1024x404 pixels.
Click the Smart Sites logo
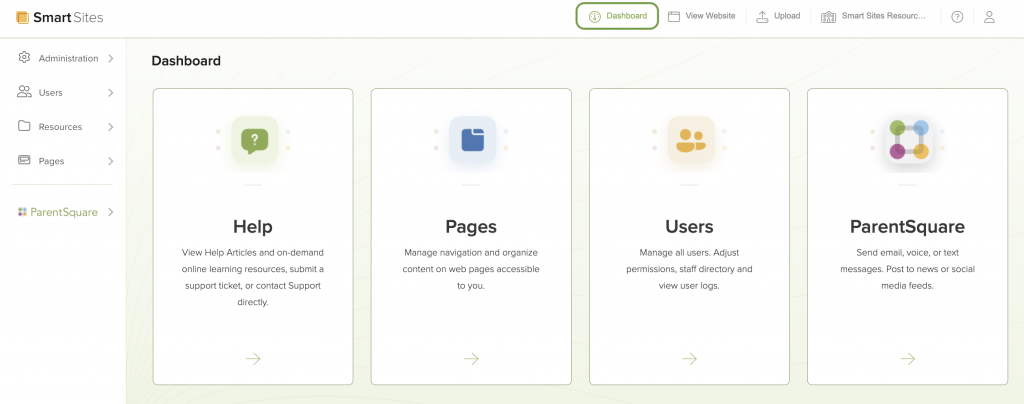tap(59, 18)
